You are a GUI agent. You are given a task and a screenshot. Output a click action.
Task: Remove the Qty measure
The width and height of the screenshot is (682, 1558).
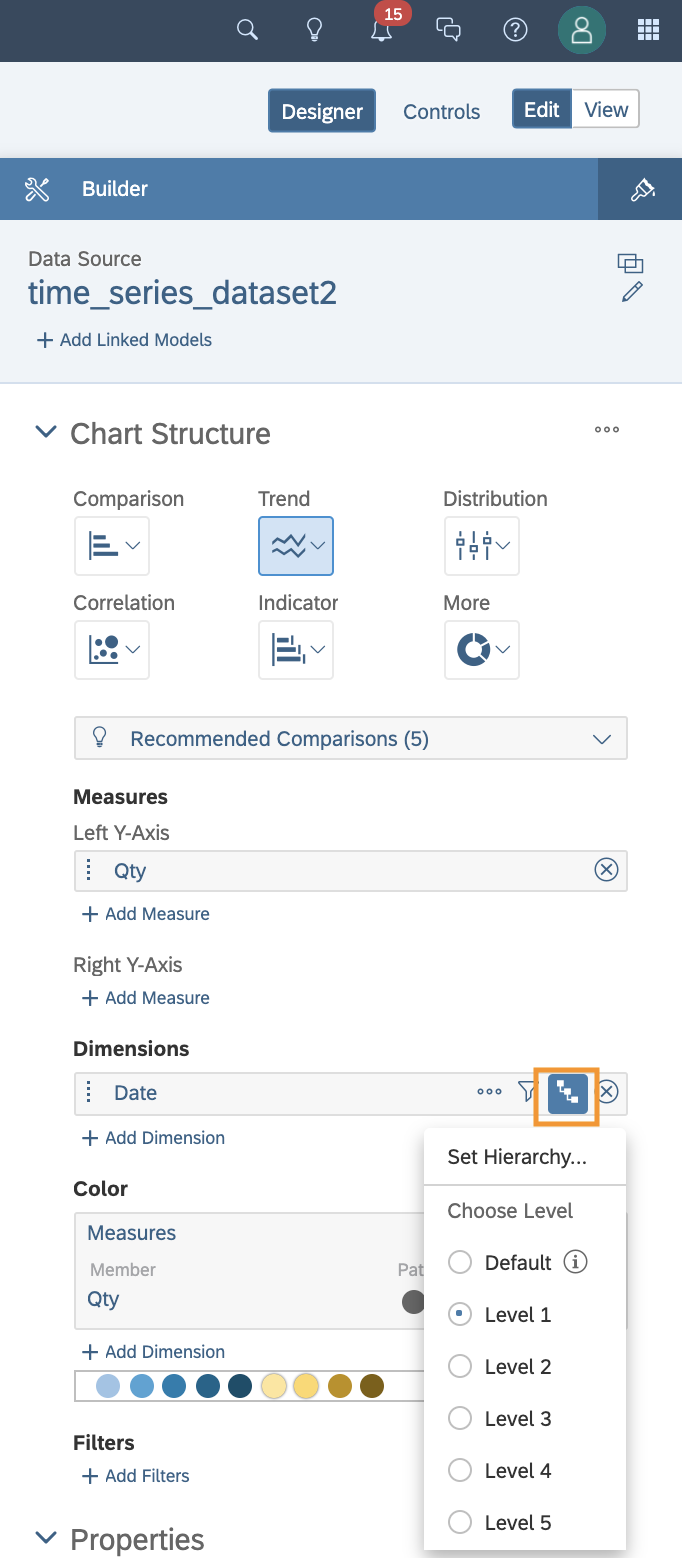point(606,870)
